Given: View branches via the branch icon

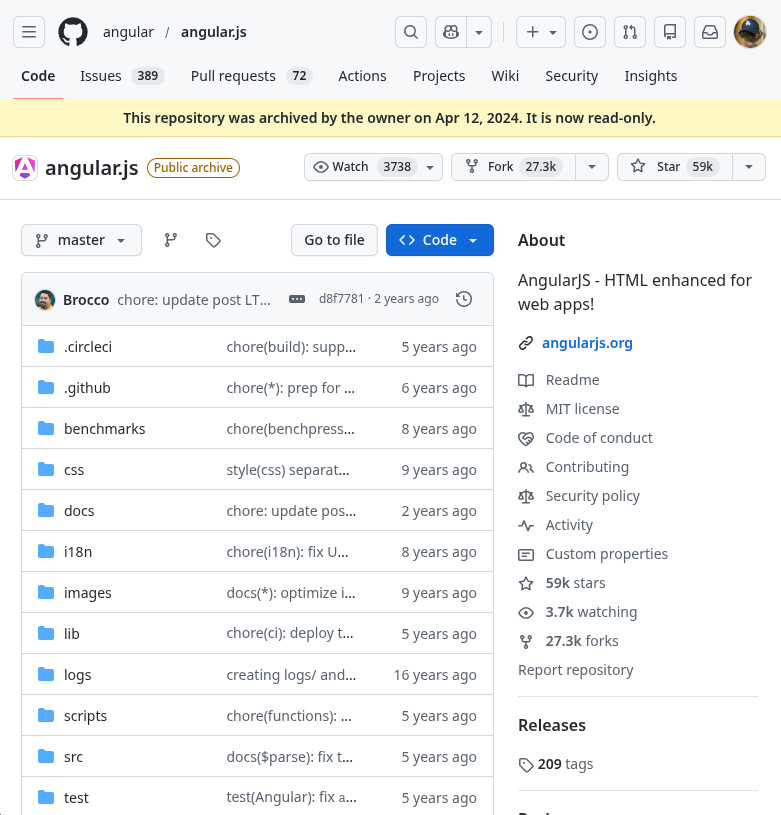Looking at the screenshot, I should click(x=171, y=240).
